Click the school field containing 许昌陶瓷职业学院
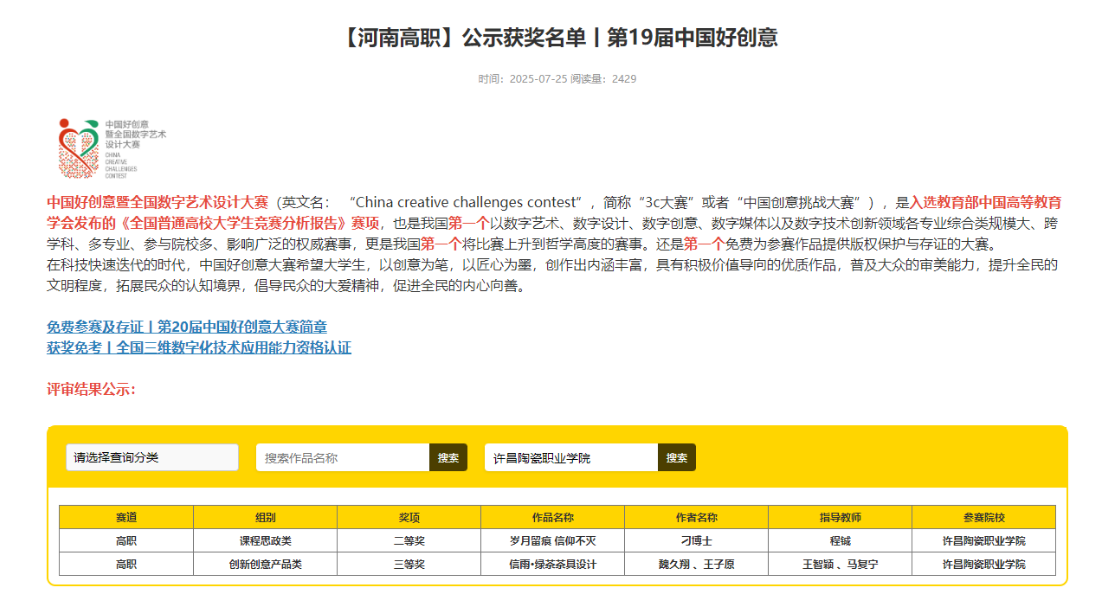The height and width of the screenshot is (614, 1118). (571, 458)
